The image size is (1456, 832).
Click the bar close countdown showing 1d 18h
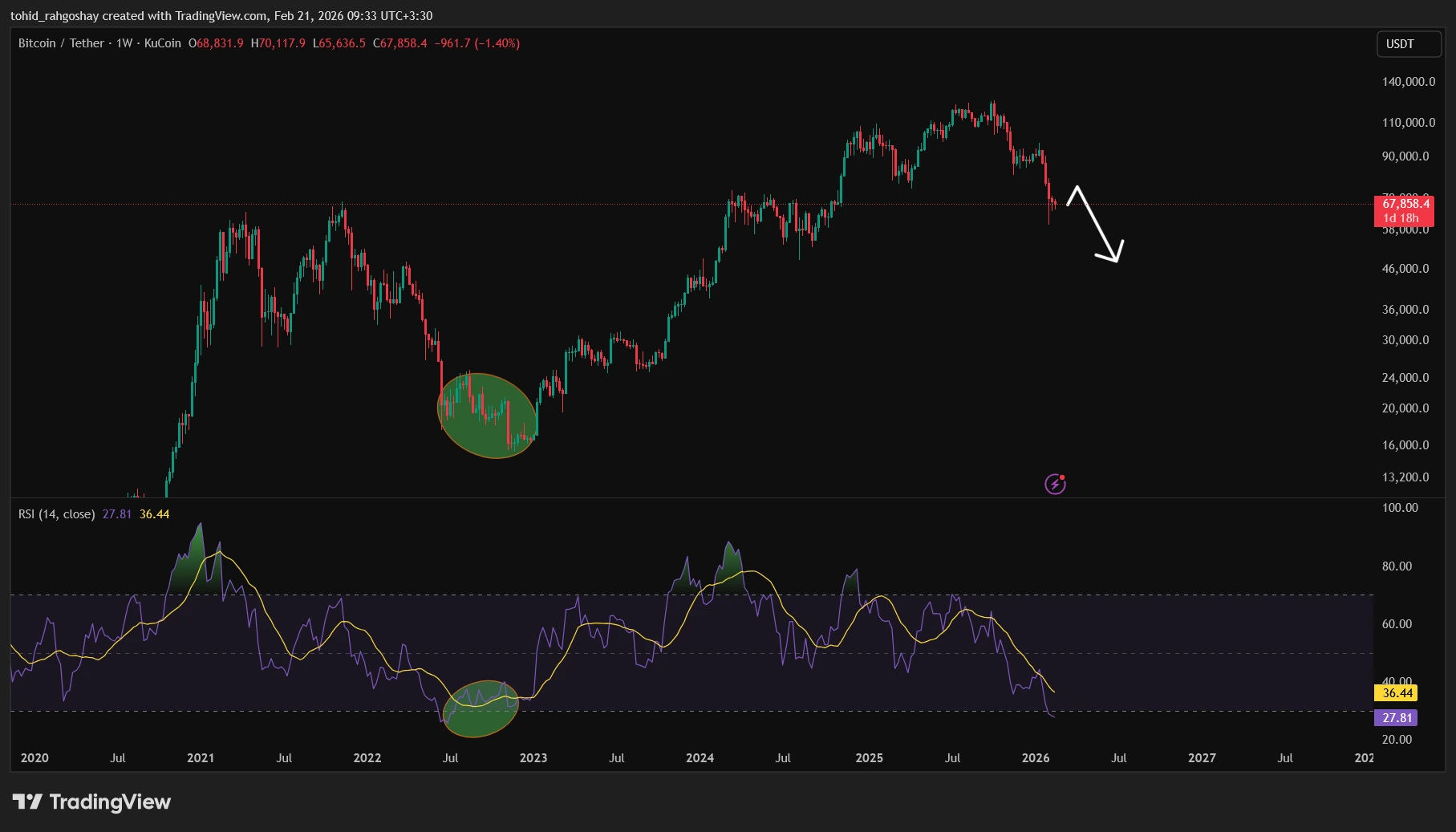tap(1401, 217)
